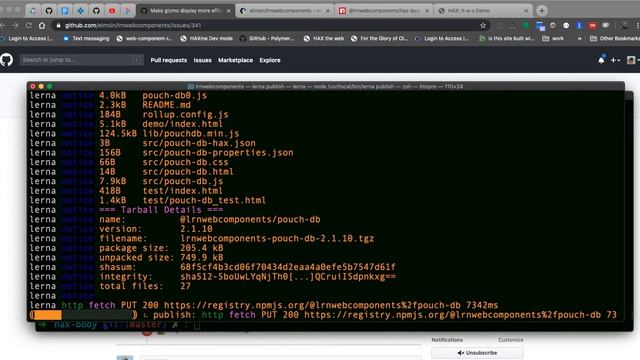This screenshot has width=640, height=360.
Task: Click the address bar URL field
Action: pos(269,25)
